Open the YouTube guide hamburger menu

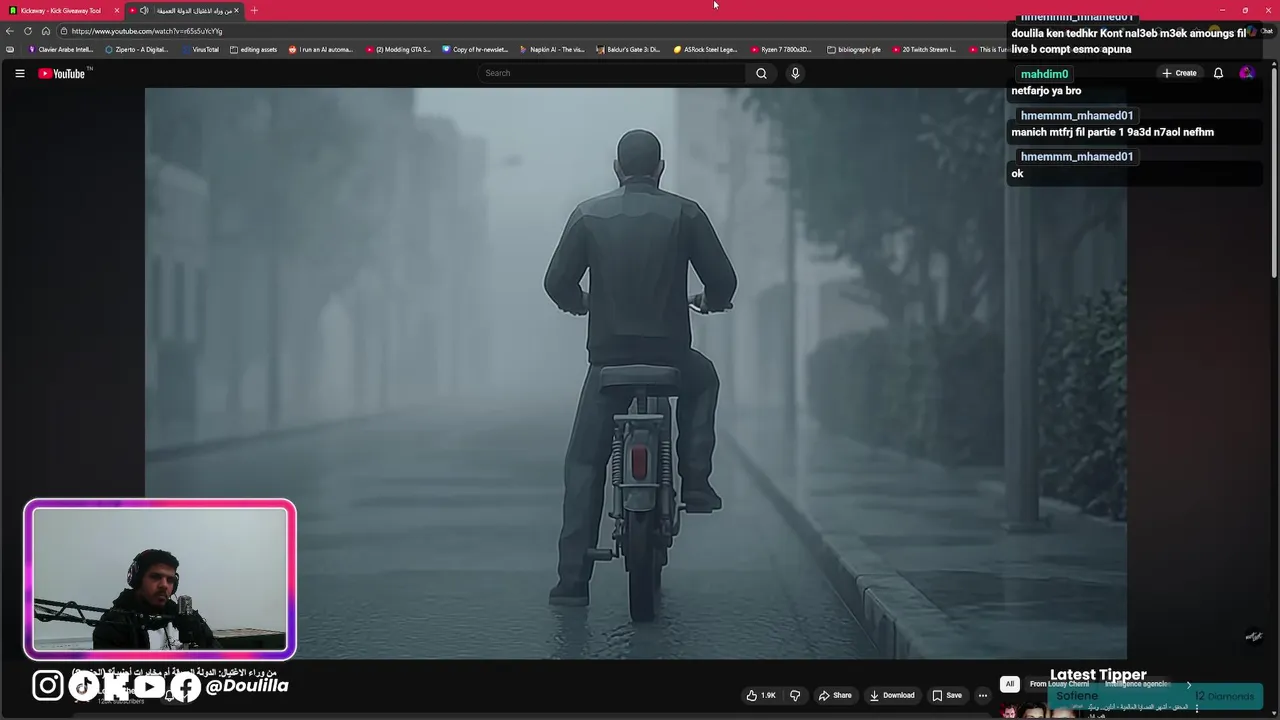19,73
